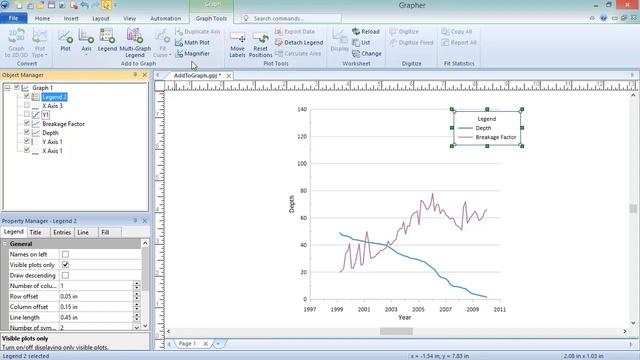Click Copy All fit statistics

coord(457,31)
